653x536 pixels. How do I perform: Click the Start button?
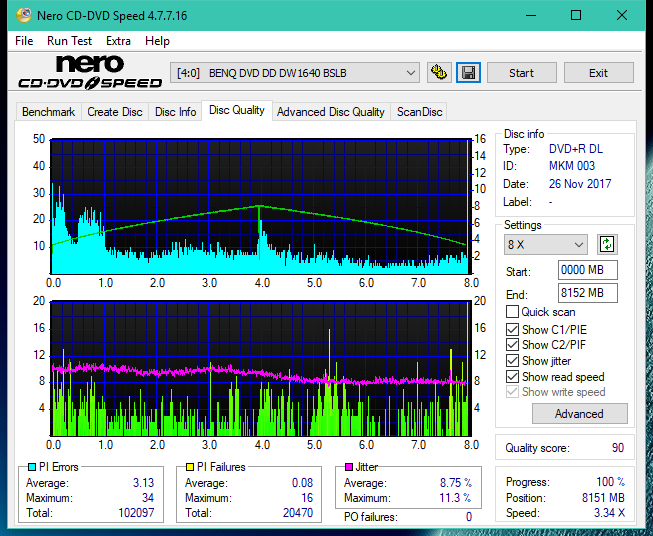(521, 73)
